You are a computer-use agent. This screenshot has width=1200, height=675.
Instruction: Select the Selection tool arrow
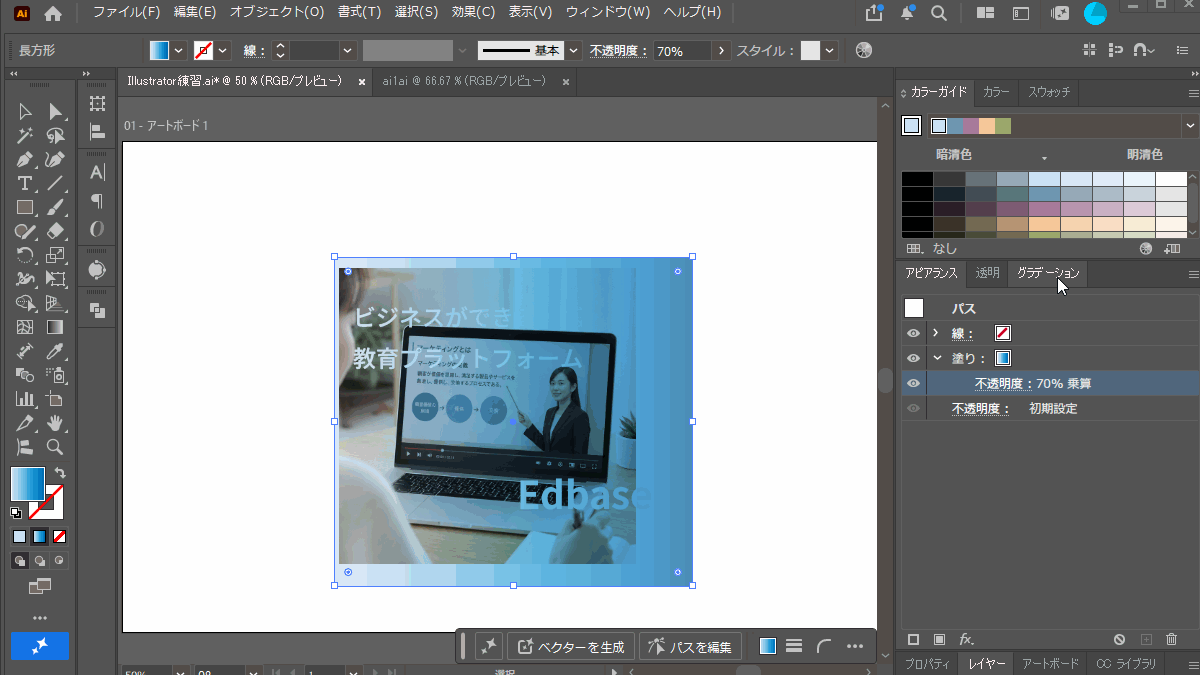tap(25, 111)
